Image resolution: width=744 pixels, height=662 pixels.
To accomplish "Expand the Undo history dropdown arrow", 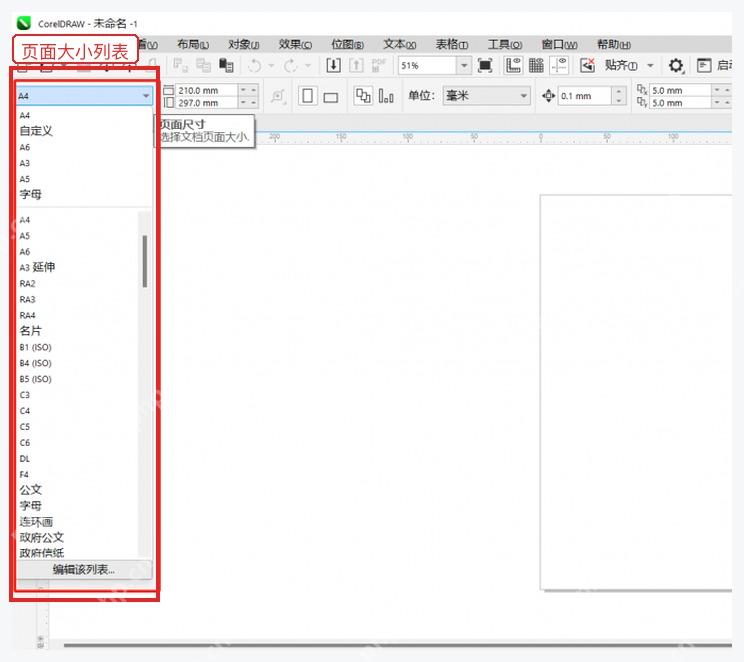I will click(271, 65).
